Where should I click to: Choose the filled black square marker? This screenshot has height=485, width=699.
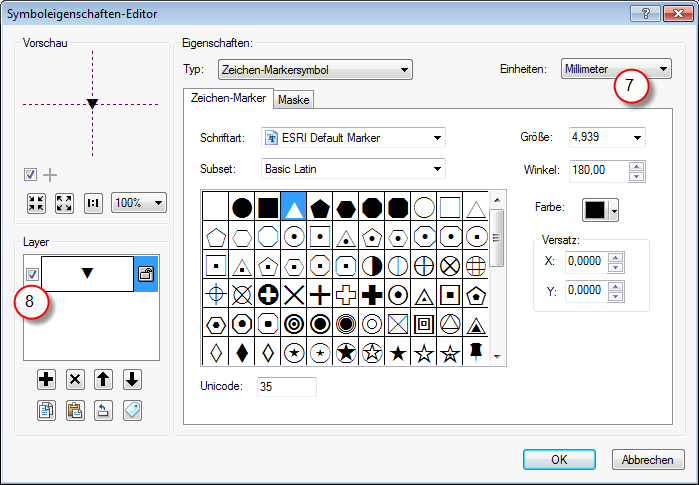click(x=268, y=207)
